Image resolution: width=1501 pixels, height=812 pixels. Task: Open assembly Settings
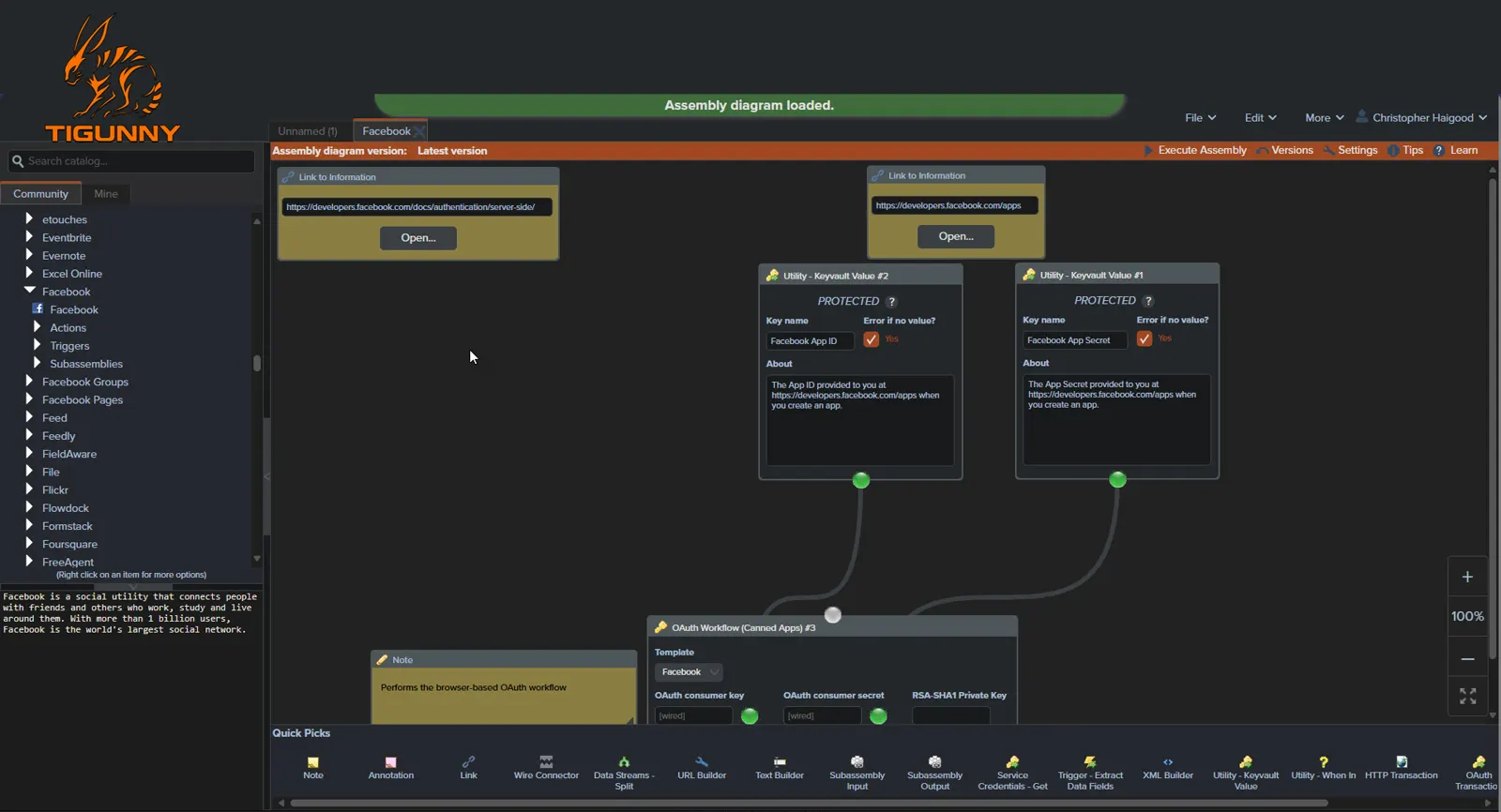tap(1350, 150)
